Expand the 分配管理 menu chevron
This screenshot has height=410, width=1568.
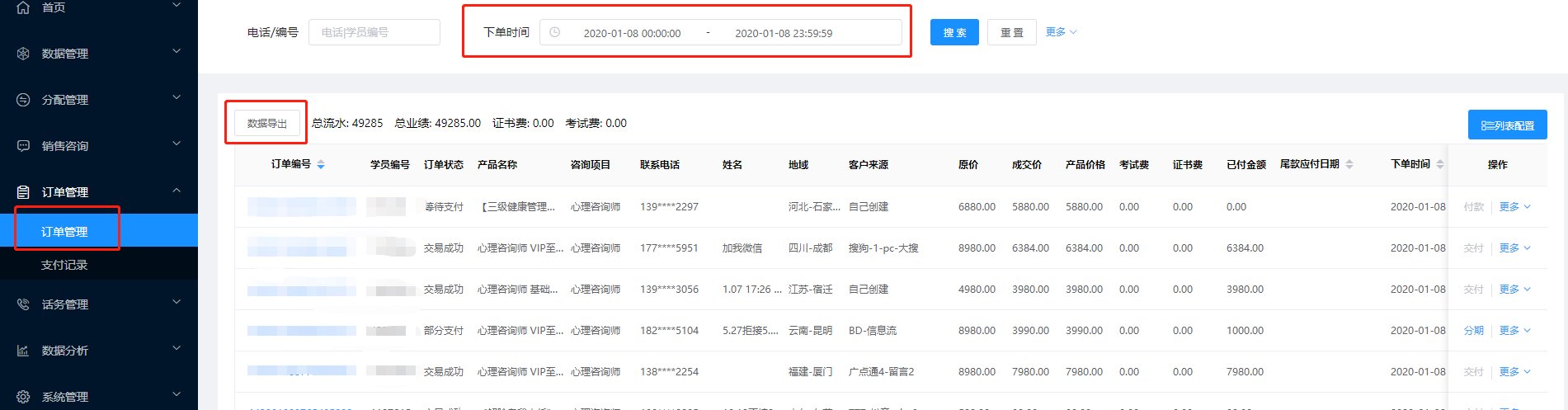(177, 98)
